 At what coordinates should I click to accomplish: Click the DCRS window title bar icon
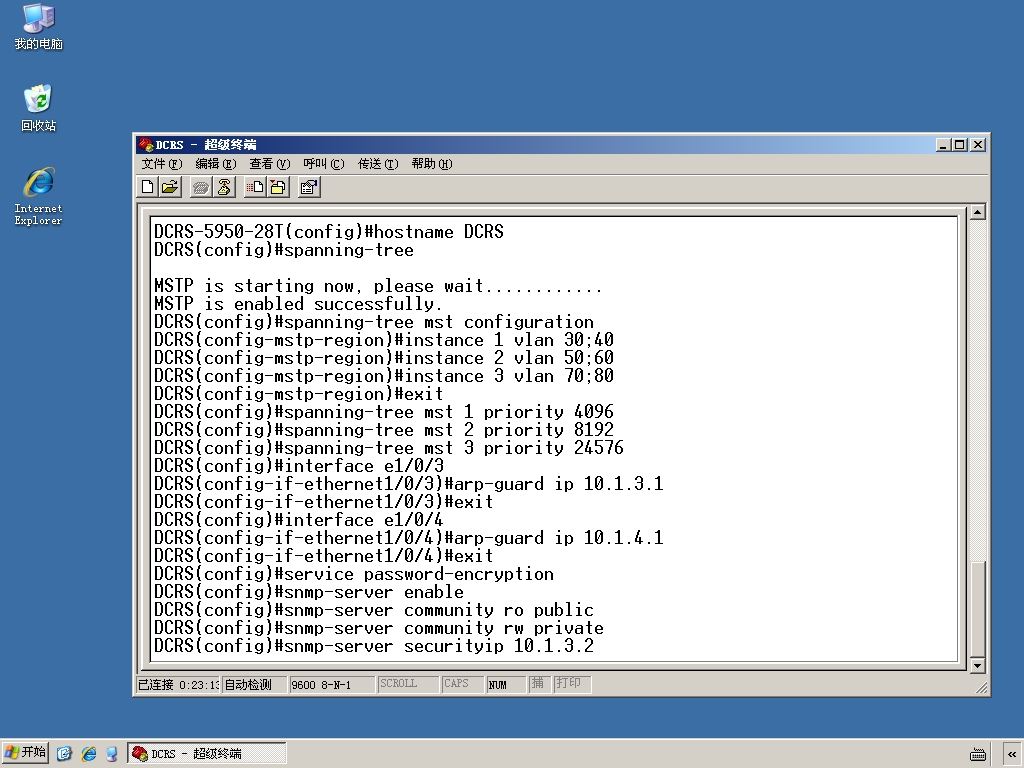click(x=146, y=144)
